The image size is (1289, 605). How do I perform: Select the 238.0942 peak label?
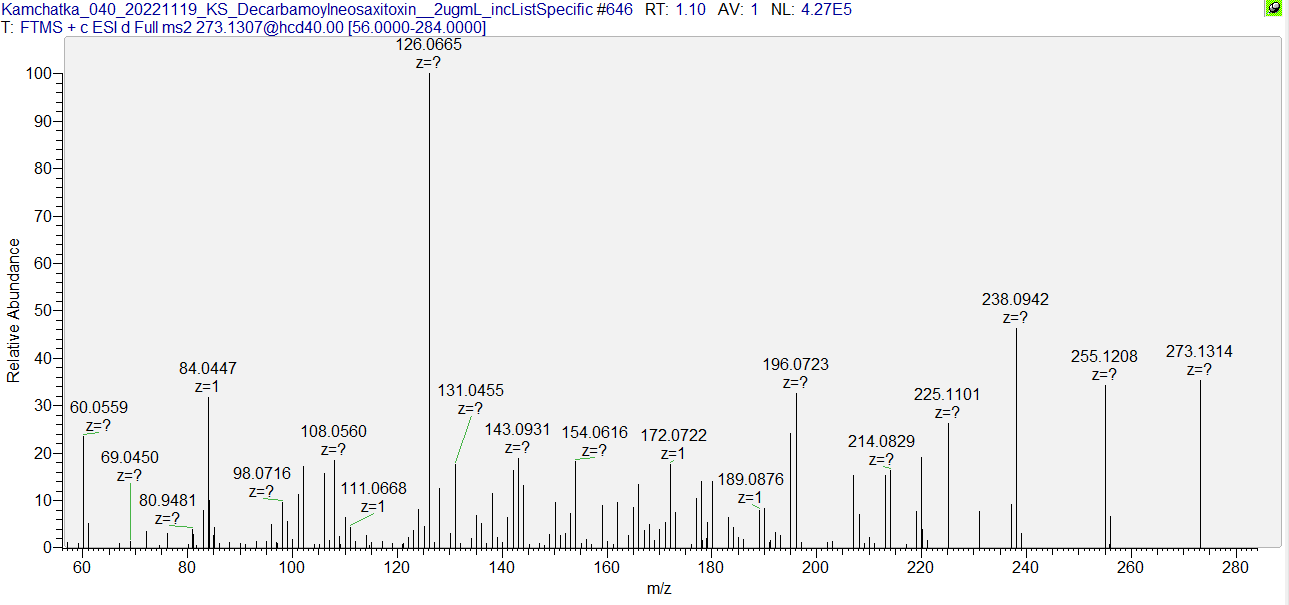coord(1015,300)
